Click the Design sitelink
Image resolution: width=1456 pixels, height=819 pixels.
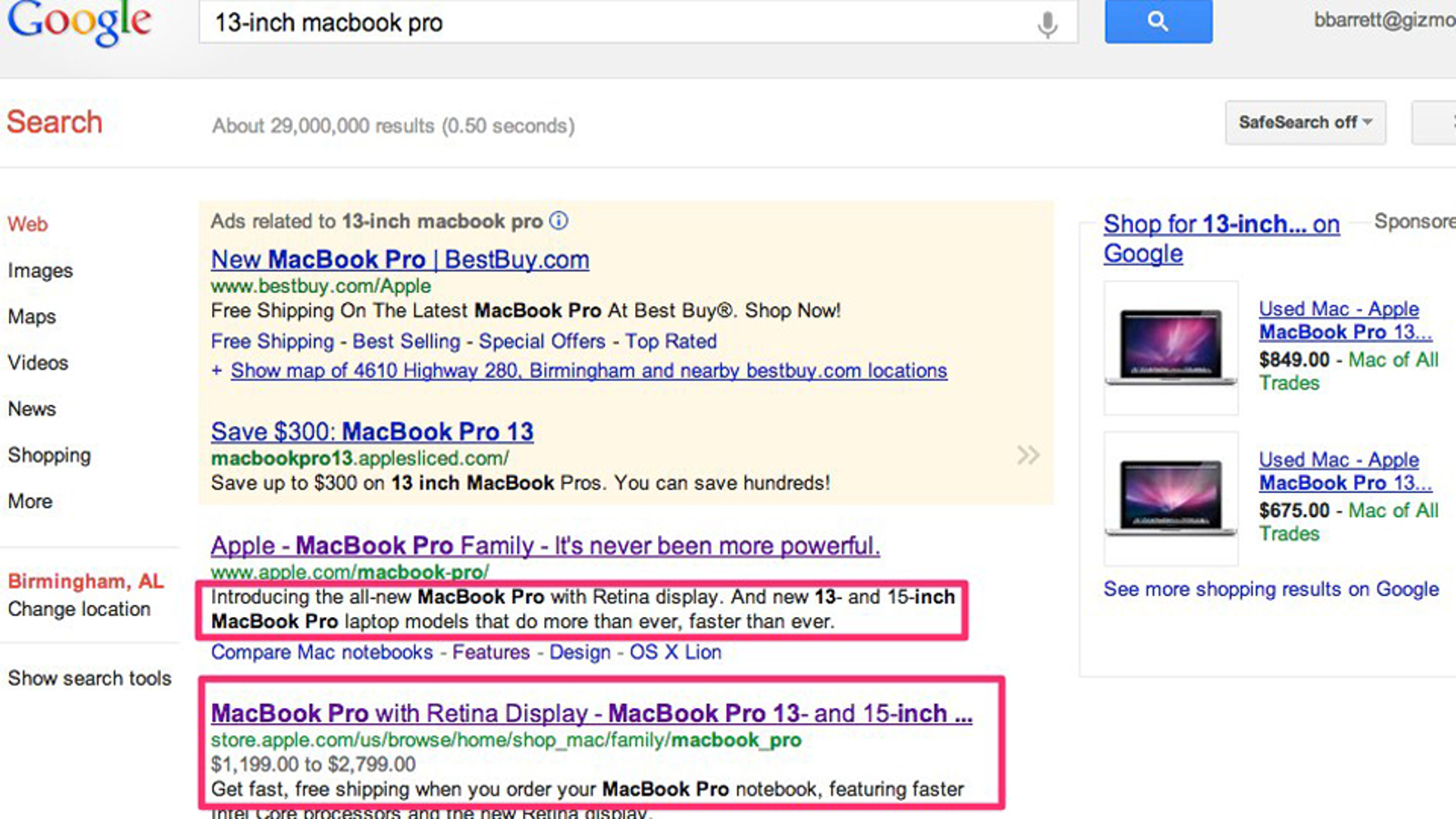click(580, 652)
